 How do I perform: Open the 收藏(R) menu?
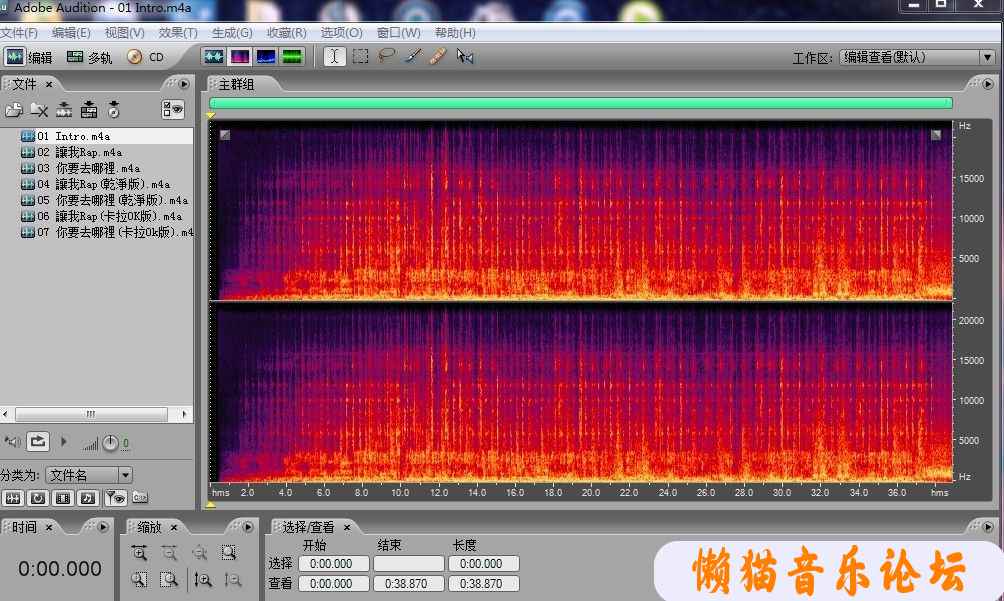[286, 33]
